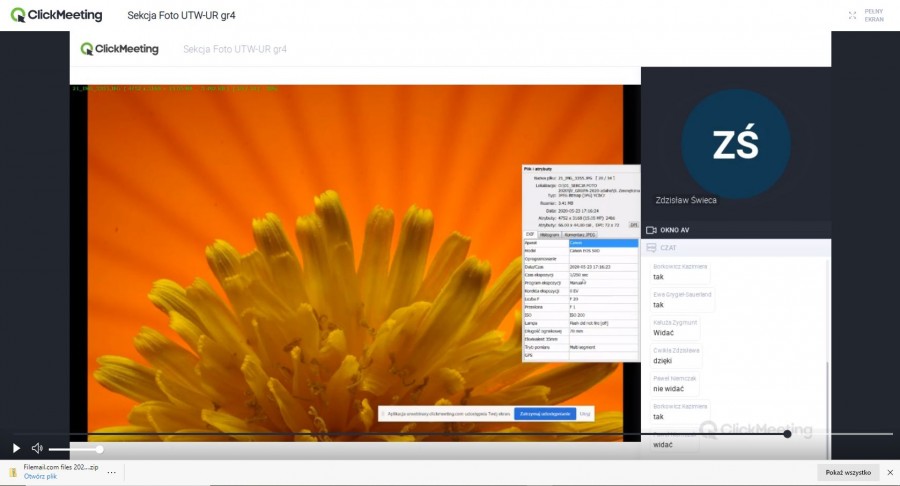Viewport: 900px width, 486px height.
Task: Click the ClickMeeting logo in top header
Action: [x=56, y=16]
